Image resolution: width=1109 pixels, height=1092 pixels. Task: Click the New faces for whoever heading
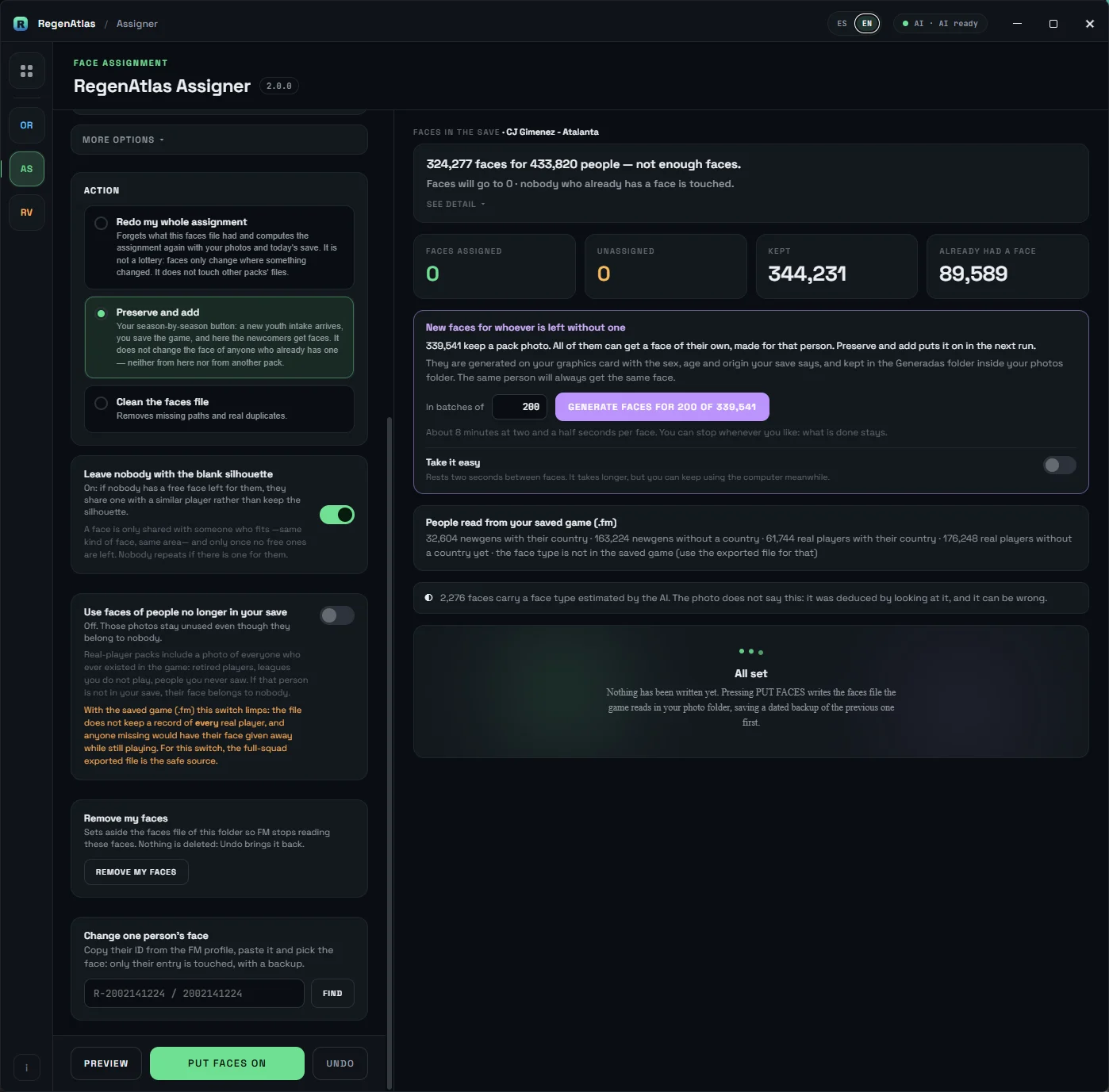pyautogui.click(x=525, y=328)
